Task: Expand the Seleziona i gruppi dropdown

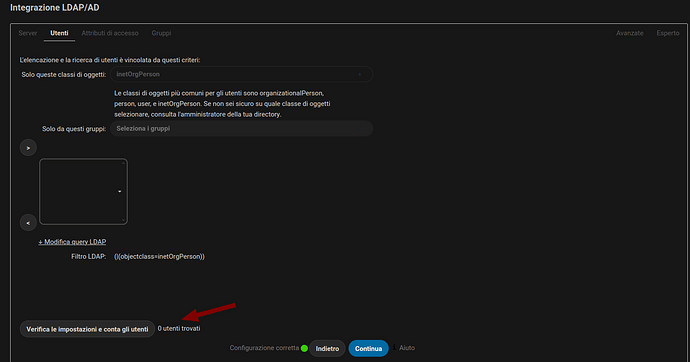Action: (x=242, y=129)
